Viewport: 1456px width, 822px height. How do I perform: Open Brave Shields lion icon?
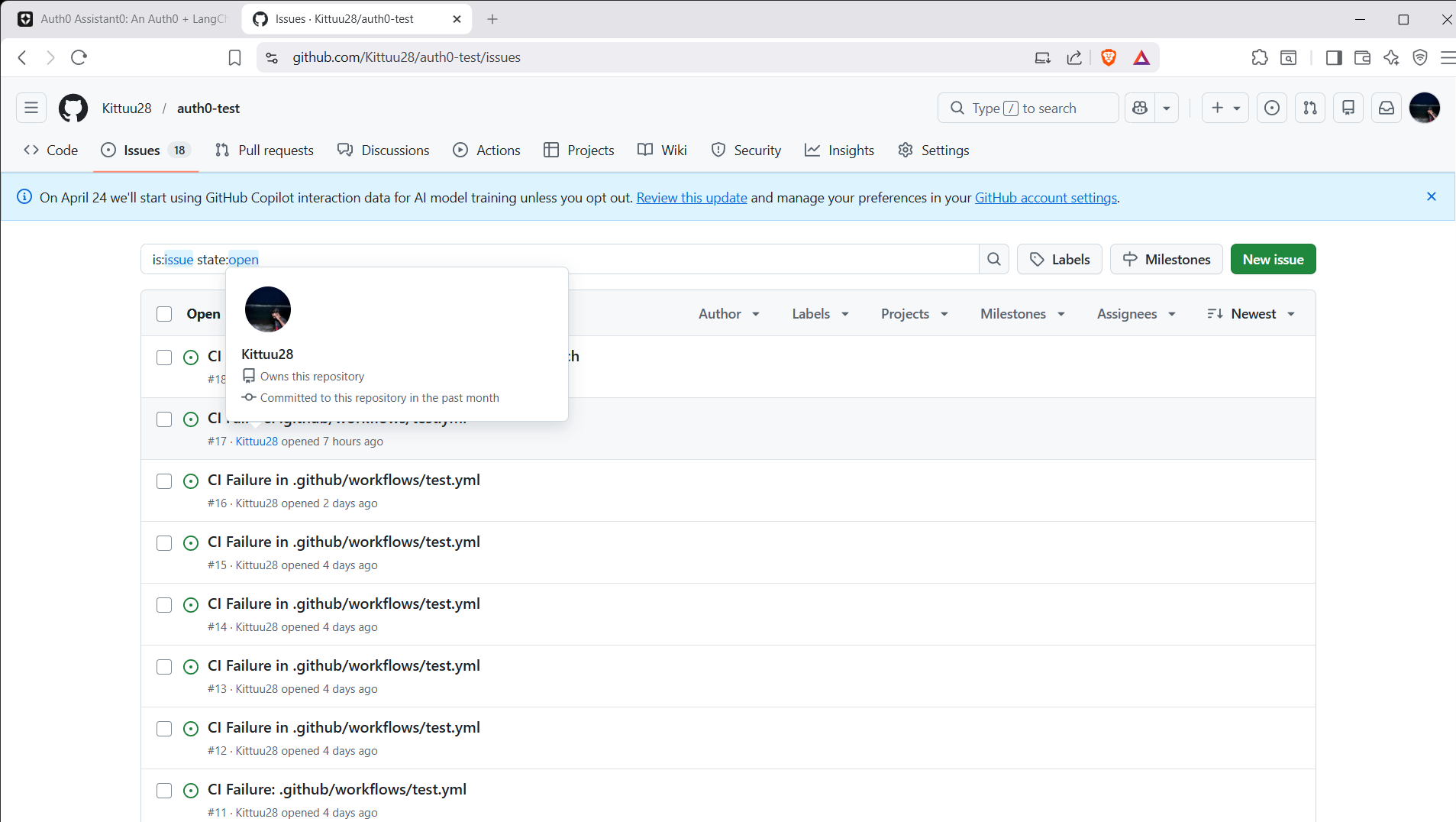pyautogui.click(x=1109, y=57)
